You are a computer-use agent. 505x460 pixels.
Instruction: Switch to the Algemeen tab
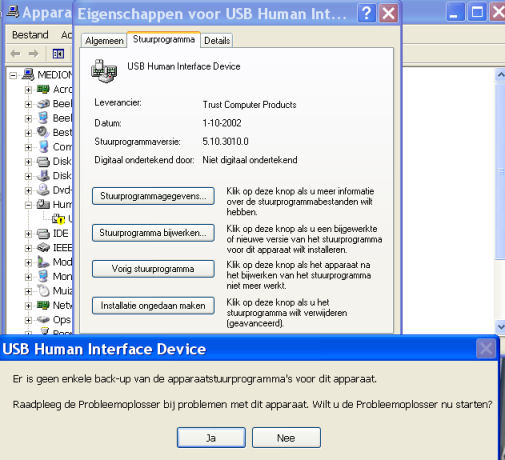tap(104, 41)
